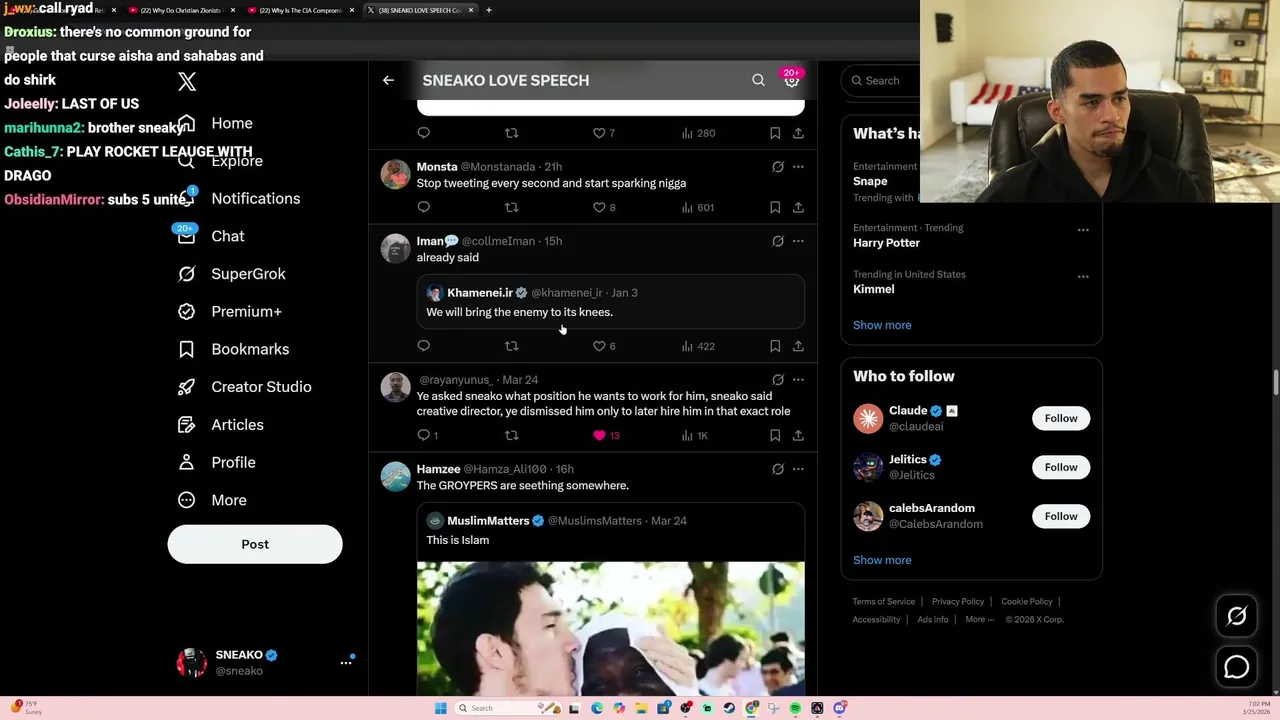
Task: Like the top post with 7 likes
Action: click(604, 133)
